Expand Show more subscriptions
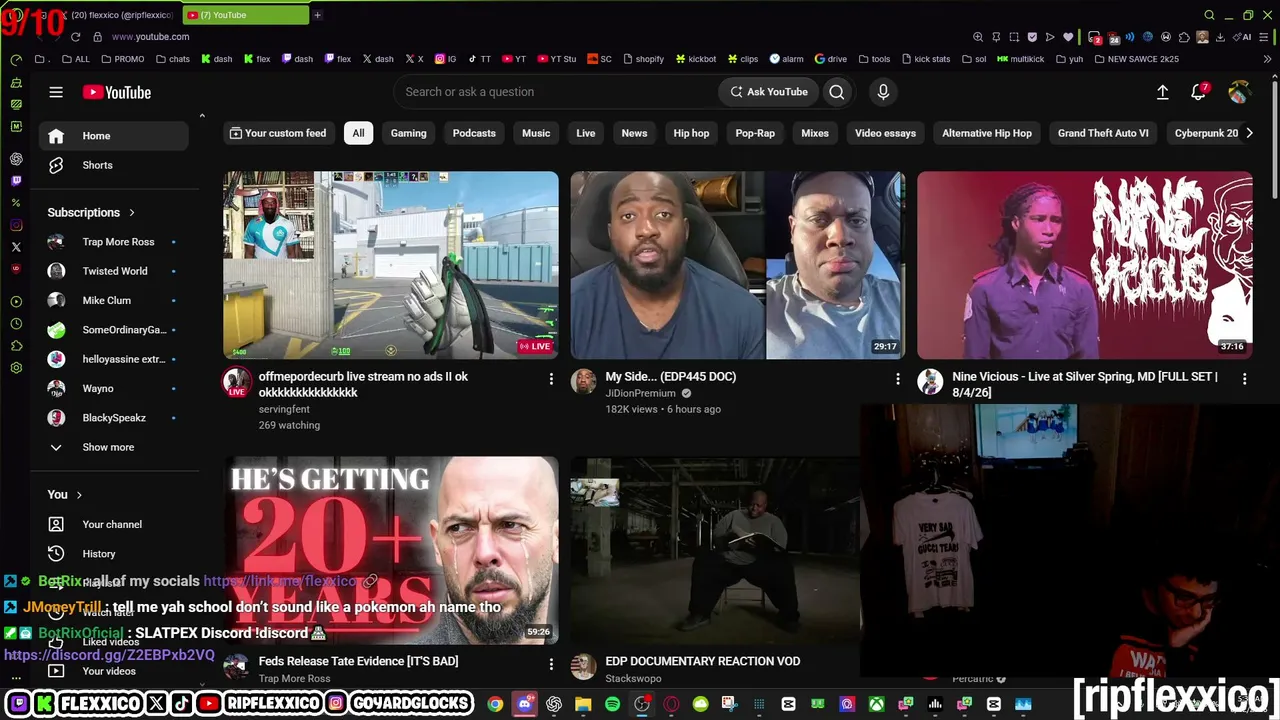 point(113,447)
